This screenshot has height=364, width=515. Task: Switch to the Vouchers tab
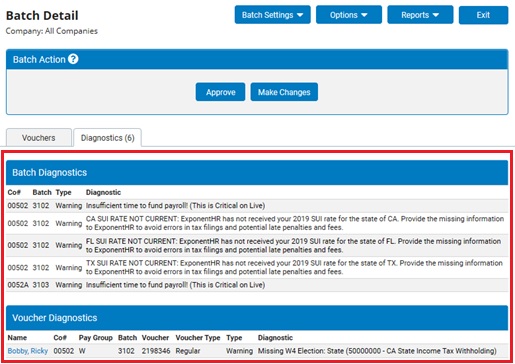pyautogui.click(x=39, y=138)
